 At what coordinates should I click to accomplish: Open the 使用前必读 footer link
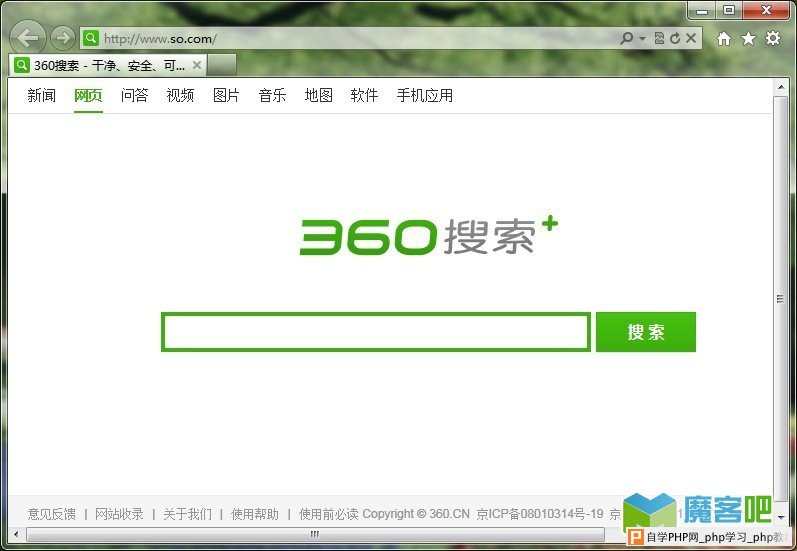pos(328,514)
